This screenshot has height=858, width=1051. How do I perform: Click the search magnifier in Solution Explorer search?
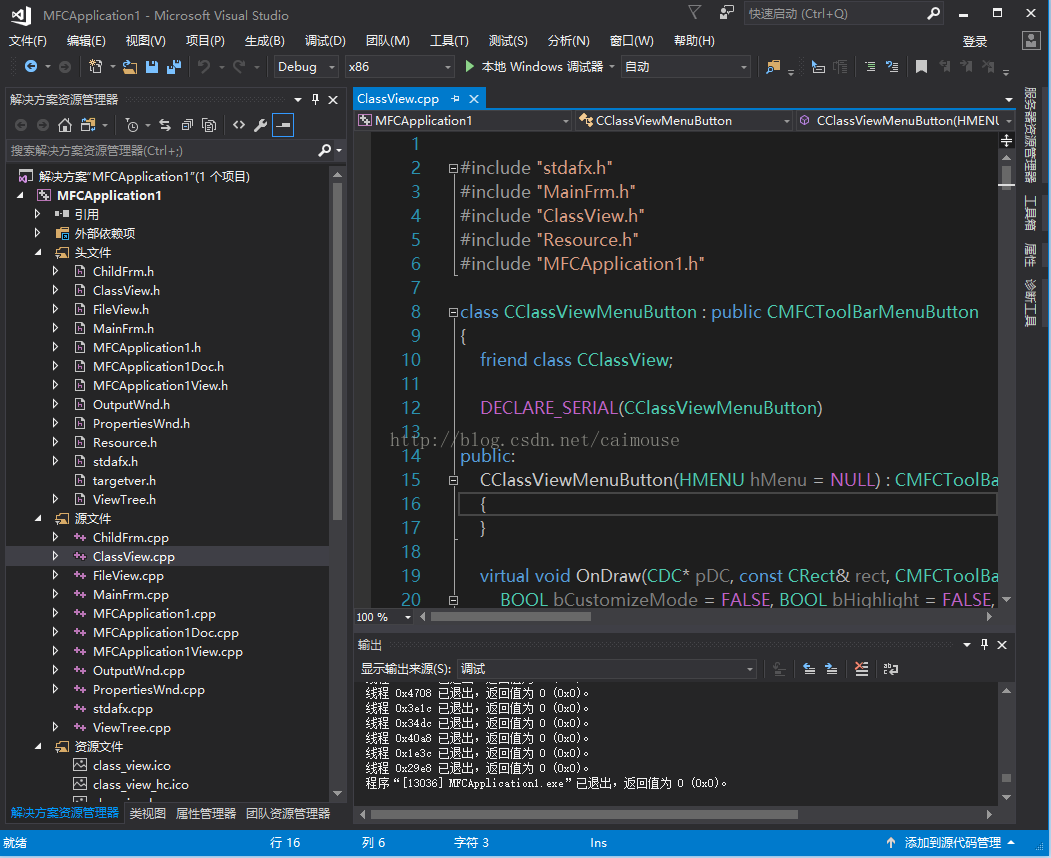click(x=324, y=150)
